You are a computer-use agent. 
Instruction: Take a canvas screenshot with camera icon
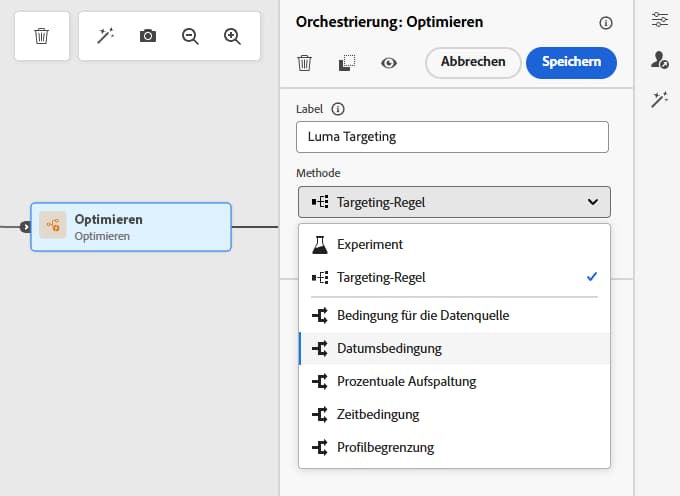point(148,36)
